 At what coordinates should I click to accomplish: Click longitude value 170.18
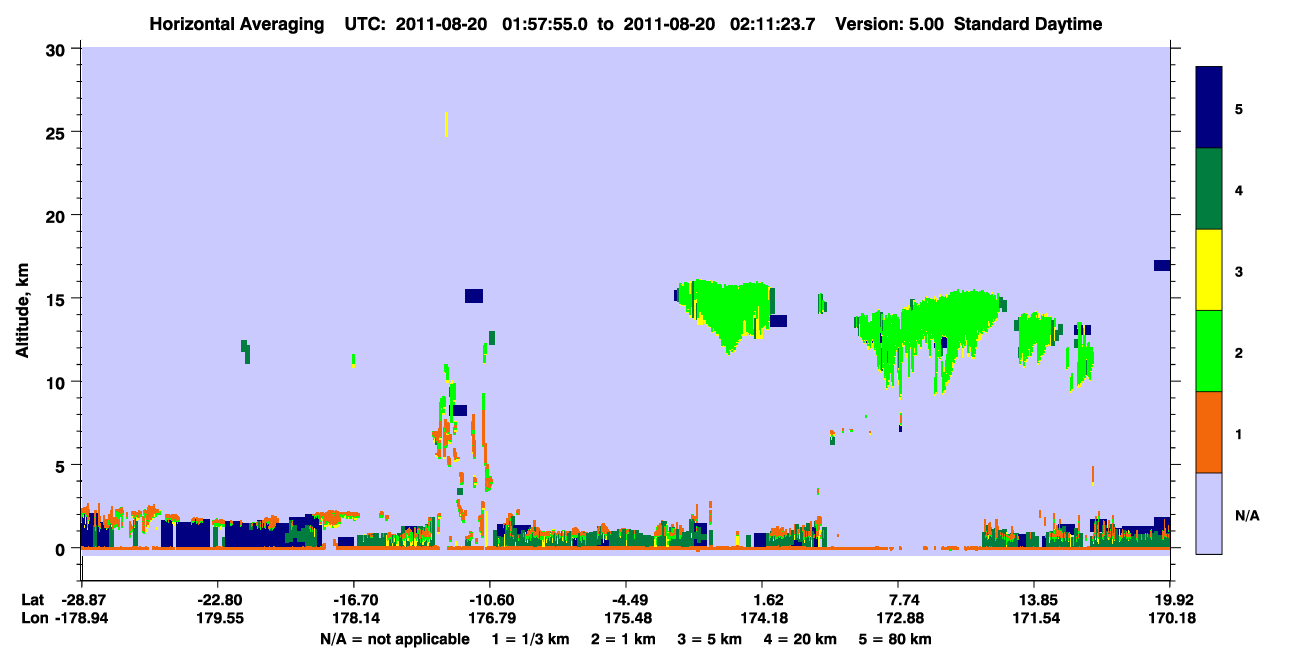click(1171, 618)
